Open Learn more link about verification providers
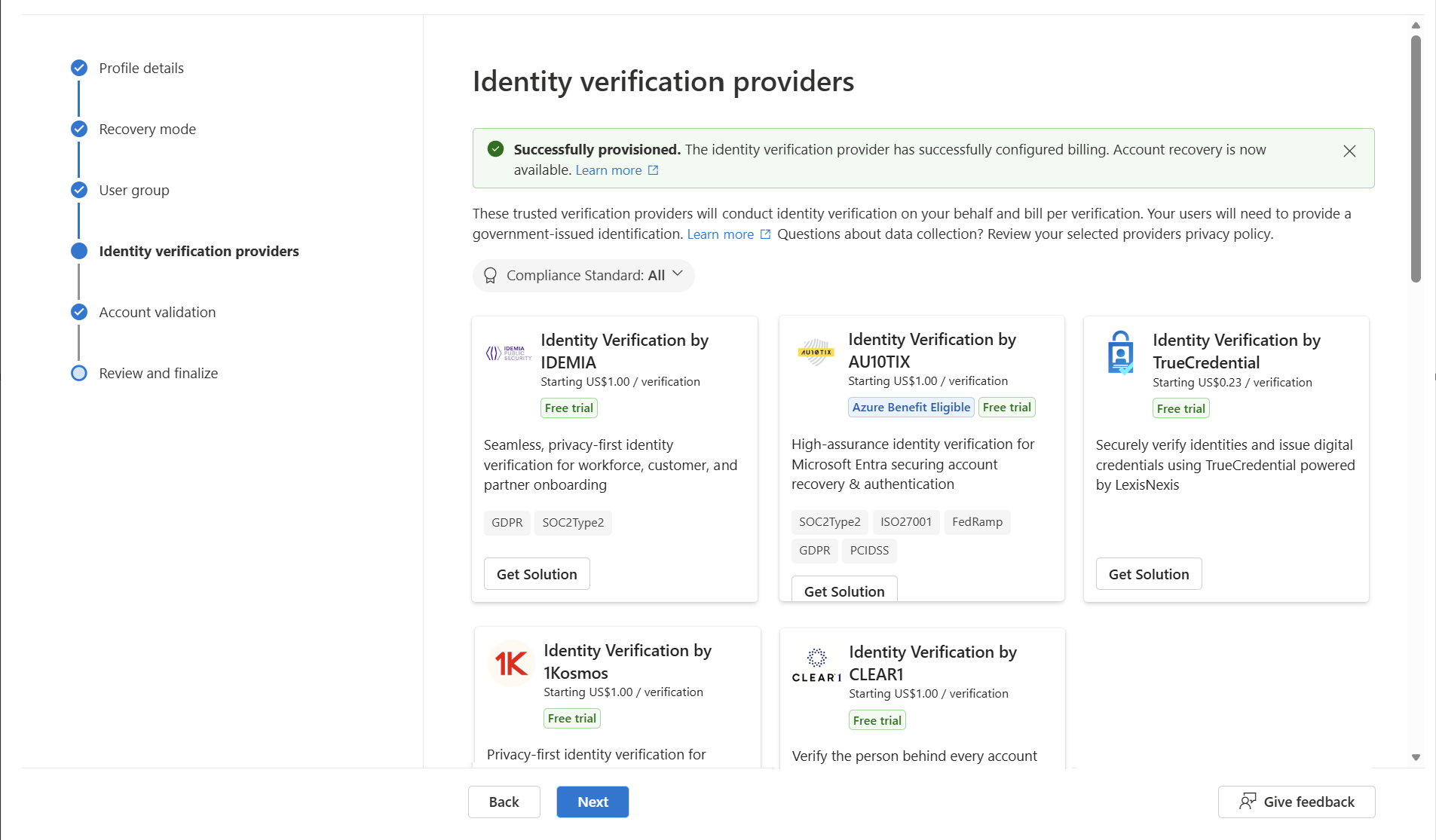Image resolution: width=1436 pixels, height=840 pixels. point(721,234)
